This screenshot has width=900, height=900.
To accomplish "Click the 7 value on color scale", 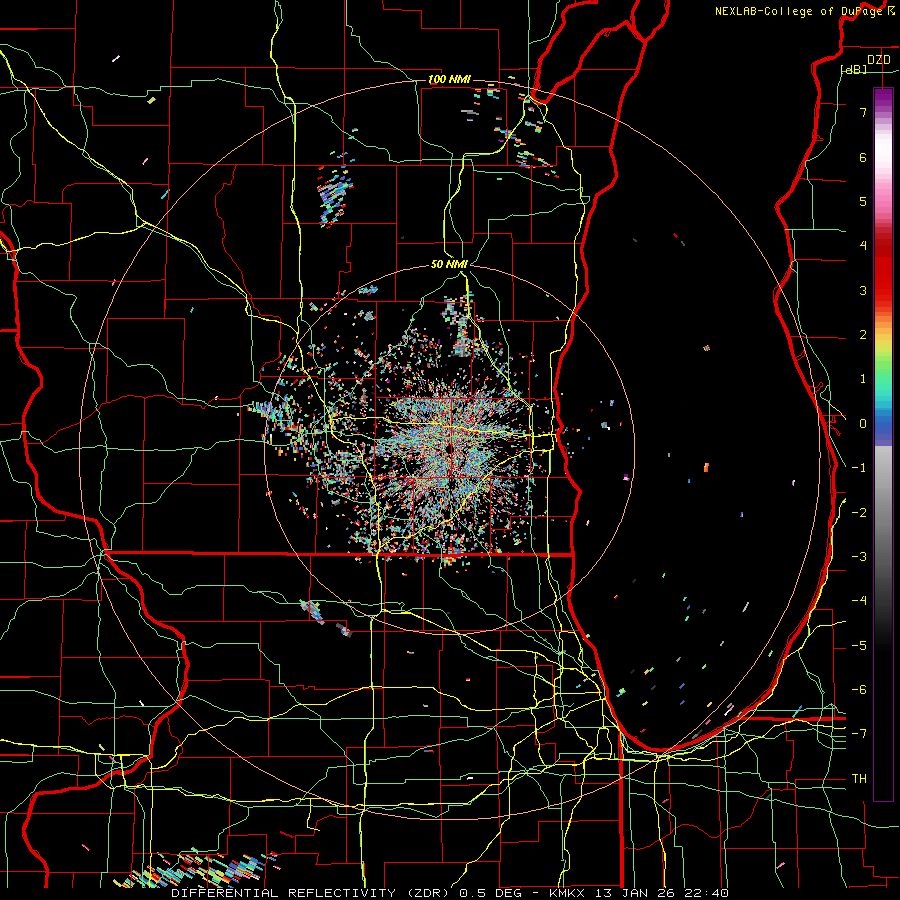I will tap(863, 112).
